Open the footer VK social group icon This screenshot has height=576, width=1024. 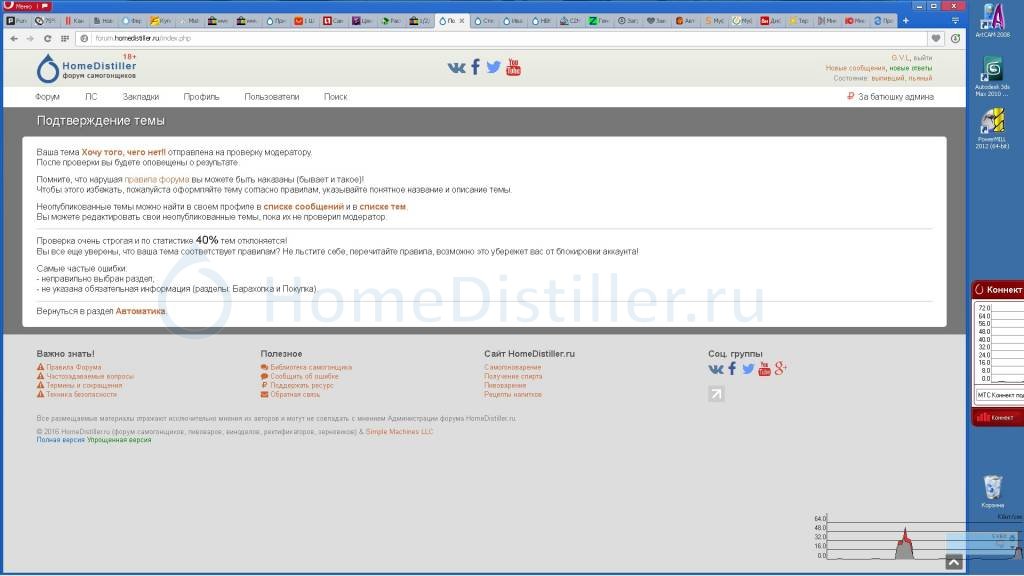(716, 369)
